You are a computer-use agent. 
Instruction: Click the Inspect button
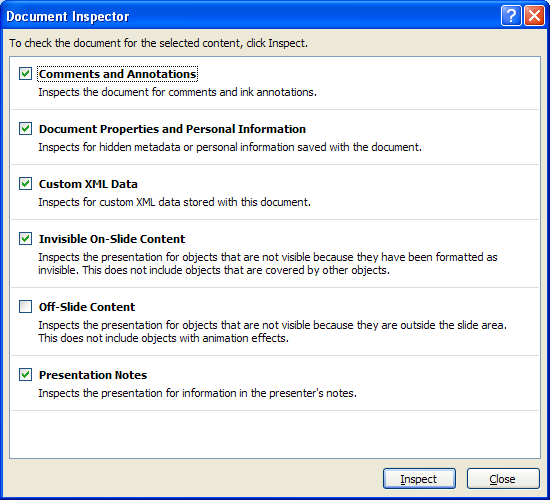[x=419, y=479]
